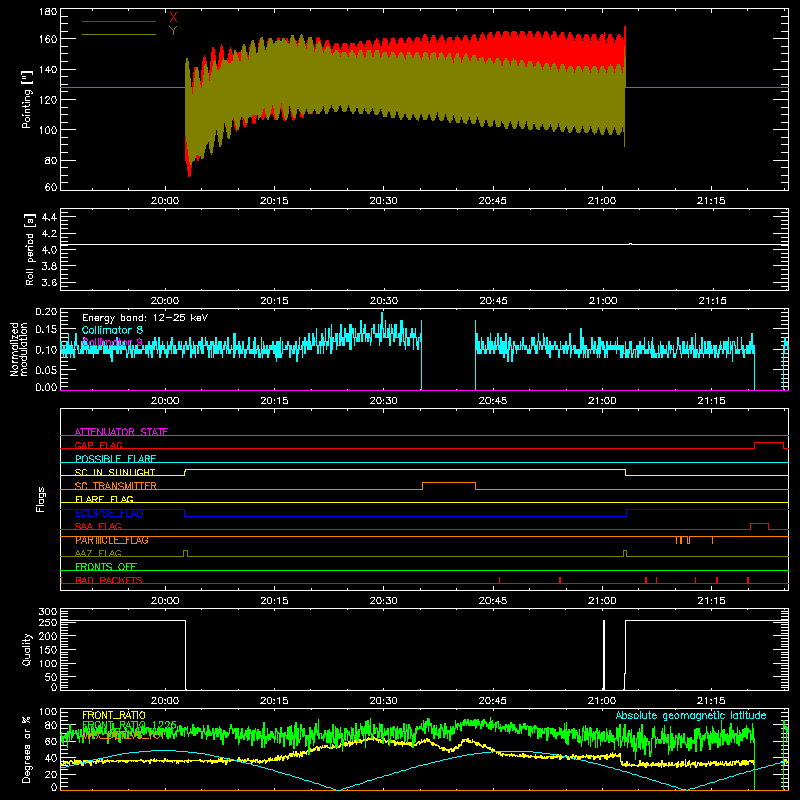This screenshot has width=800, height=800.
Task: Click the 0.20 tick on the modulation axis
Action: tap(46, 311)
